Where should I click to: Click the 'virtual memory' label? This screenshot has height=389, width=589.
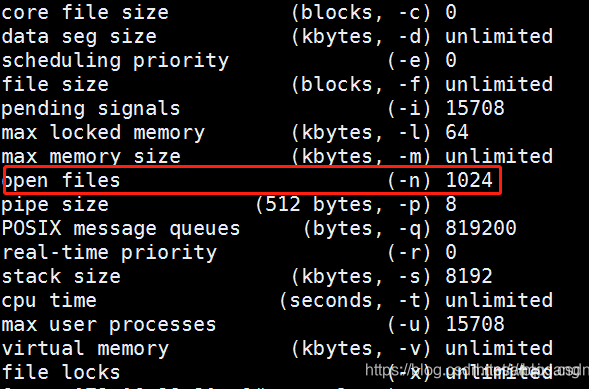click(x=85, y=349)
